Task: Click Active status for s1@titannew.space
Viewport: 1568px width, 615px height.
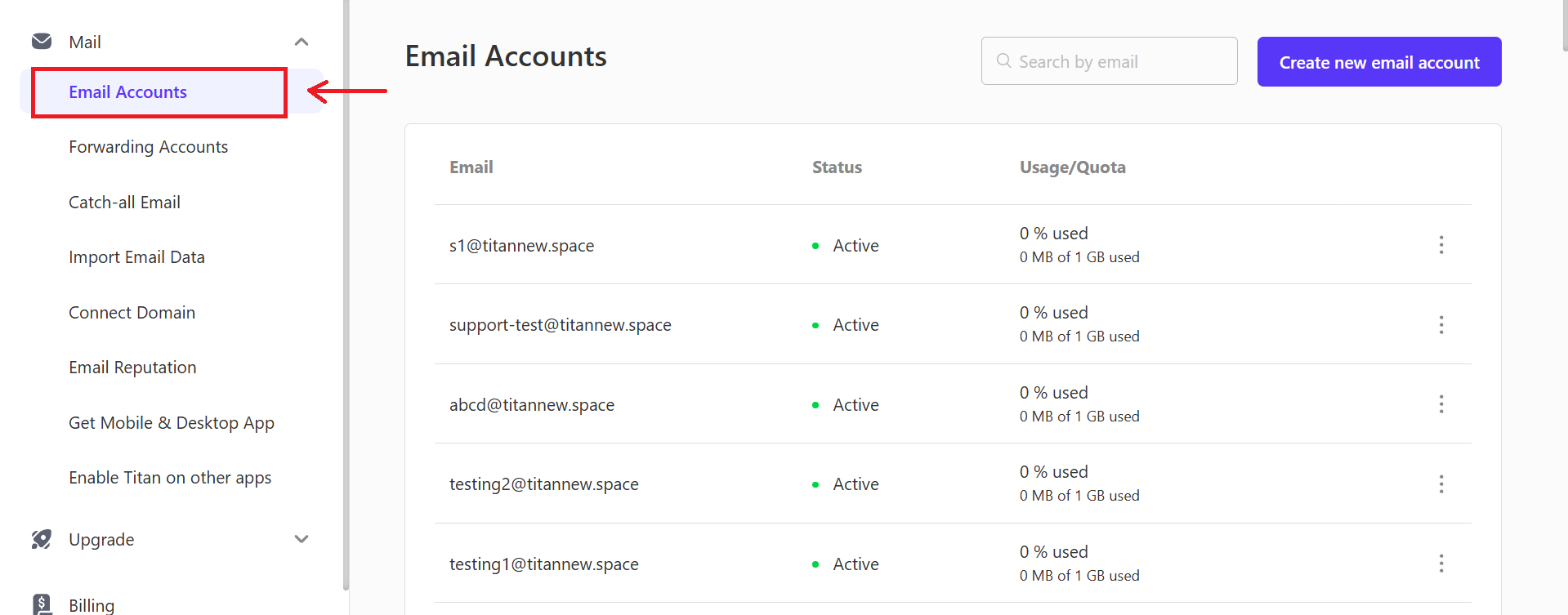Action: [855, 246]
